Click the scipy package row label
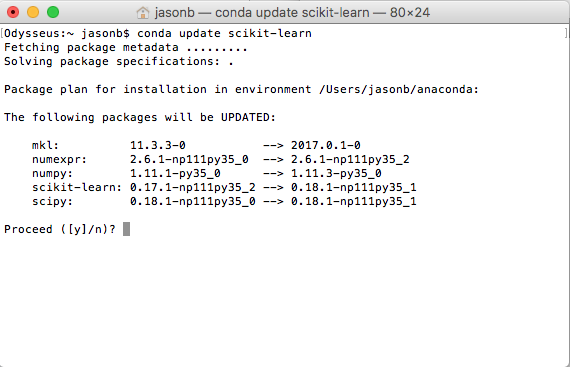 tap(52, 202)
